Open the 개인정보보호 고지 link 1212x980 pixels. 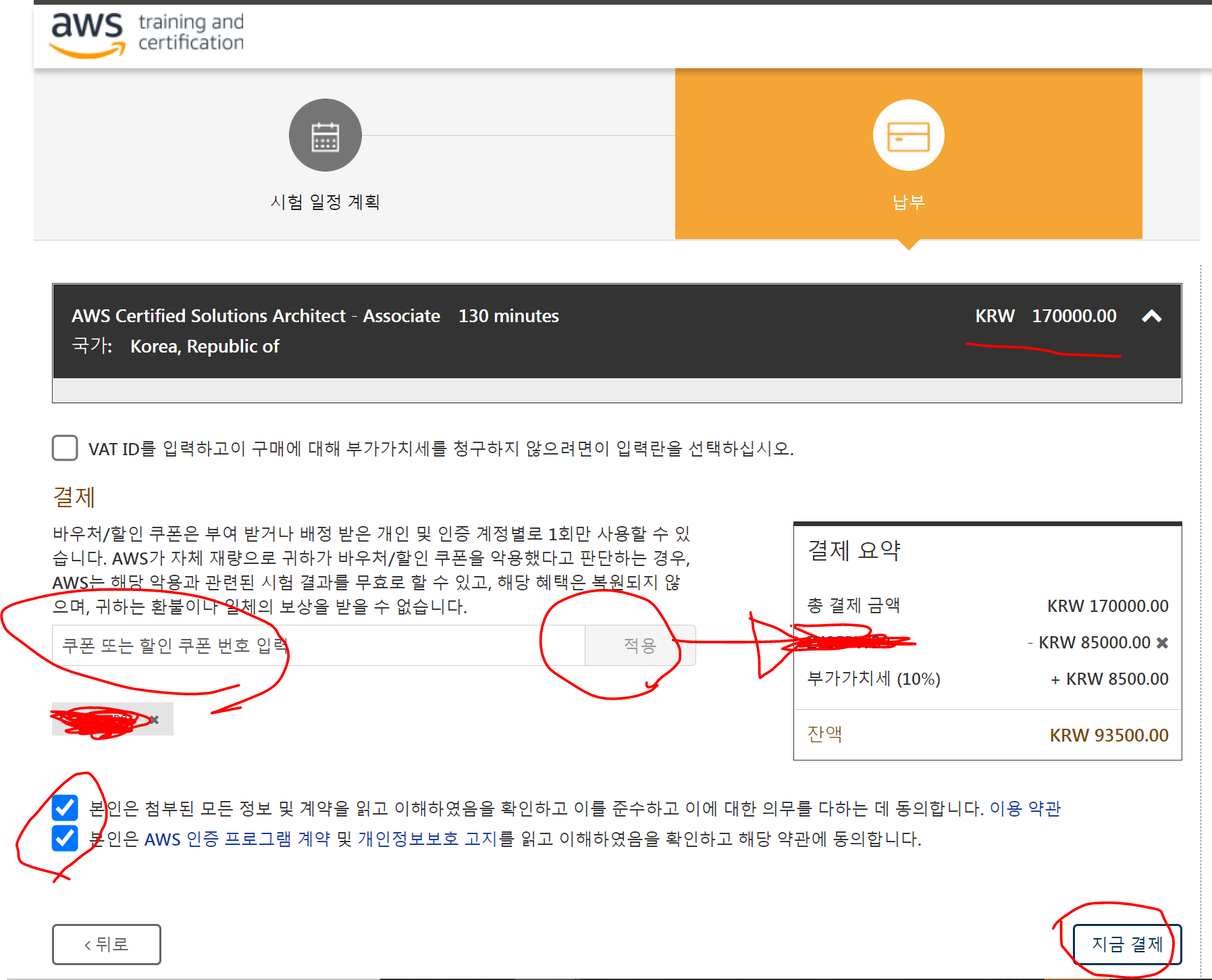pyautogui.click(x=428, y=839)
